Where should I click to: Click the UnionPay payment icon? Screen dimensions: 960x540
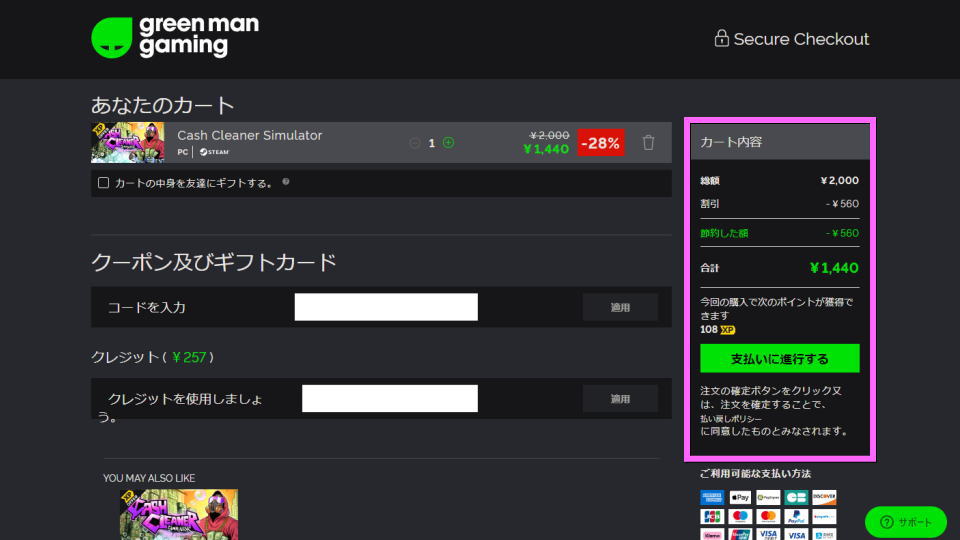[x=740, y=534]
